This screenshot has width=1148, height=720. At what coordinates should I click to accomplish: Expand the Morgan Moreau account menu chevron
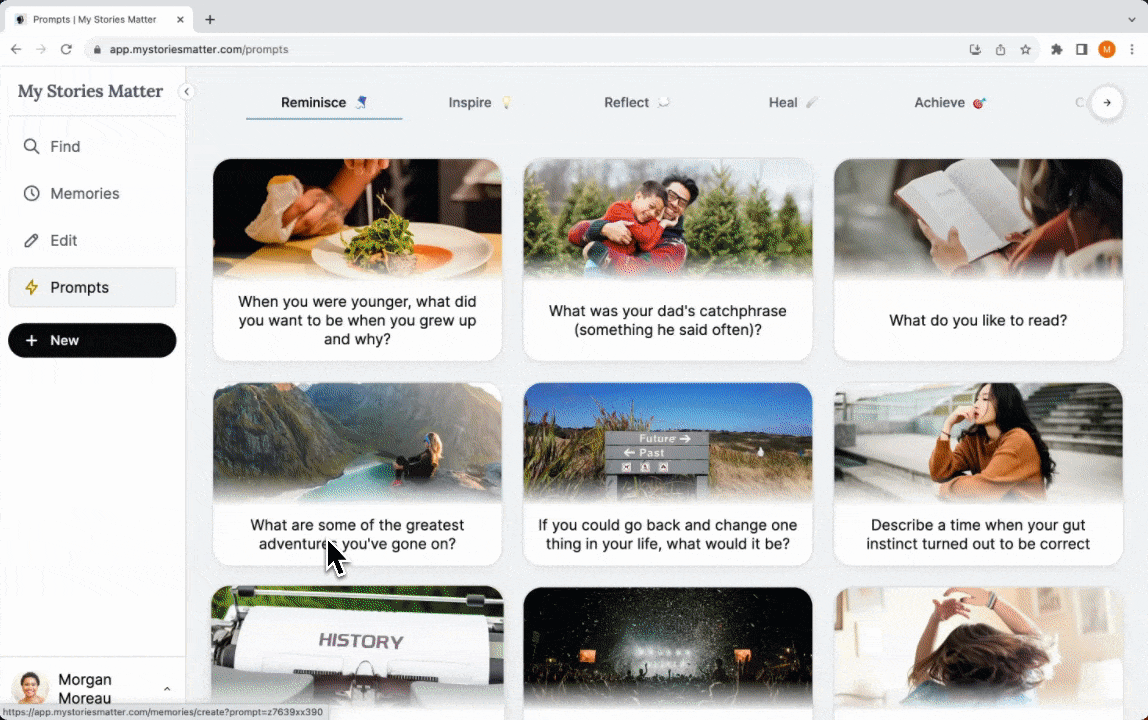[167, 689]
